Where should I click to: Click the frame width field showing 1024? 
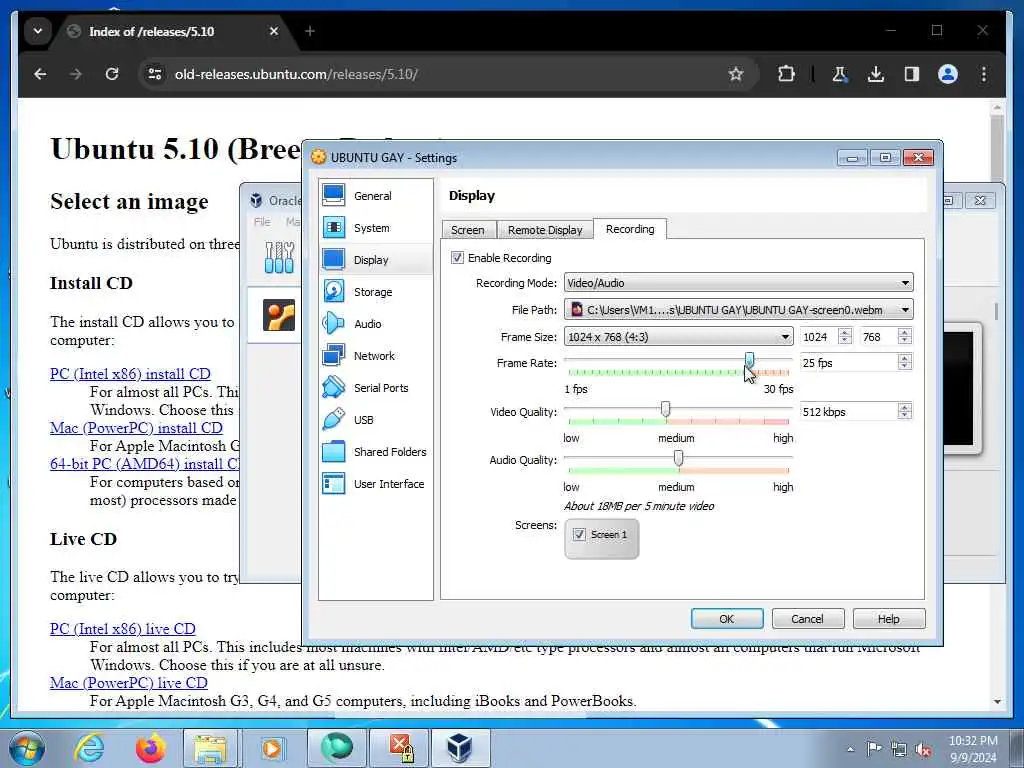pos(820,337)
